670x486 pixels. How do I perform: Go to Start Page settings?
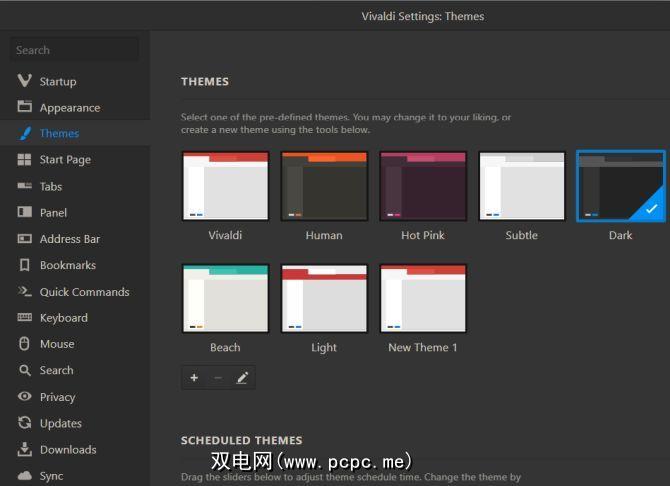[65, 160]
